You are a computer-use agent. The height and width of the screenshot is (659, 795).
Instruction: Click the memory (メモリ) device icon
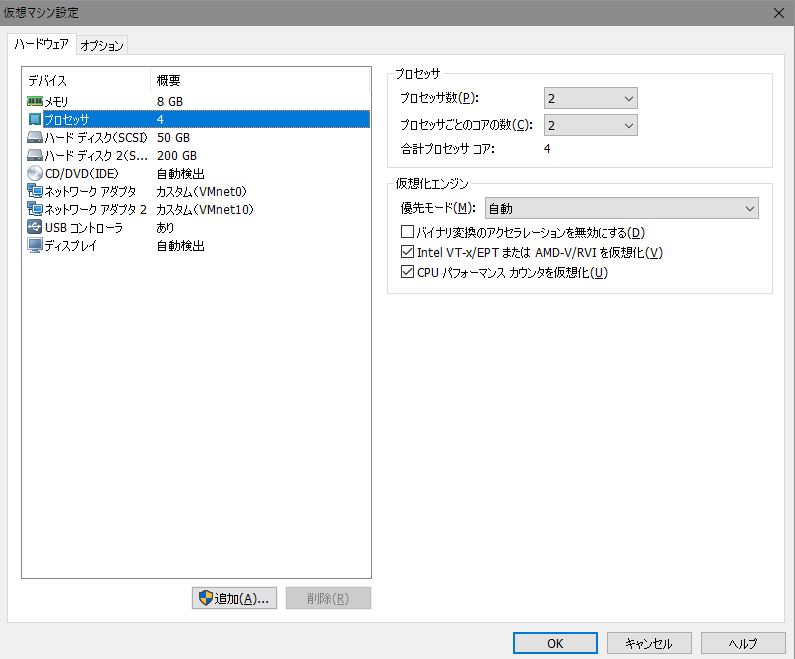(x=34, y=101)
